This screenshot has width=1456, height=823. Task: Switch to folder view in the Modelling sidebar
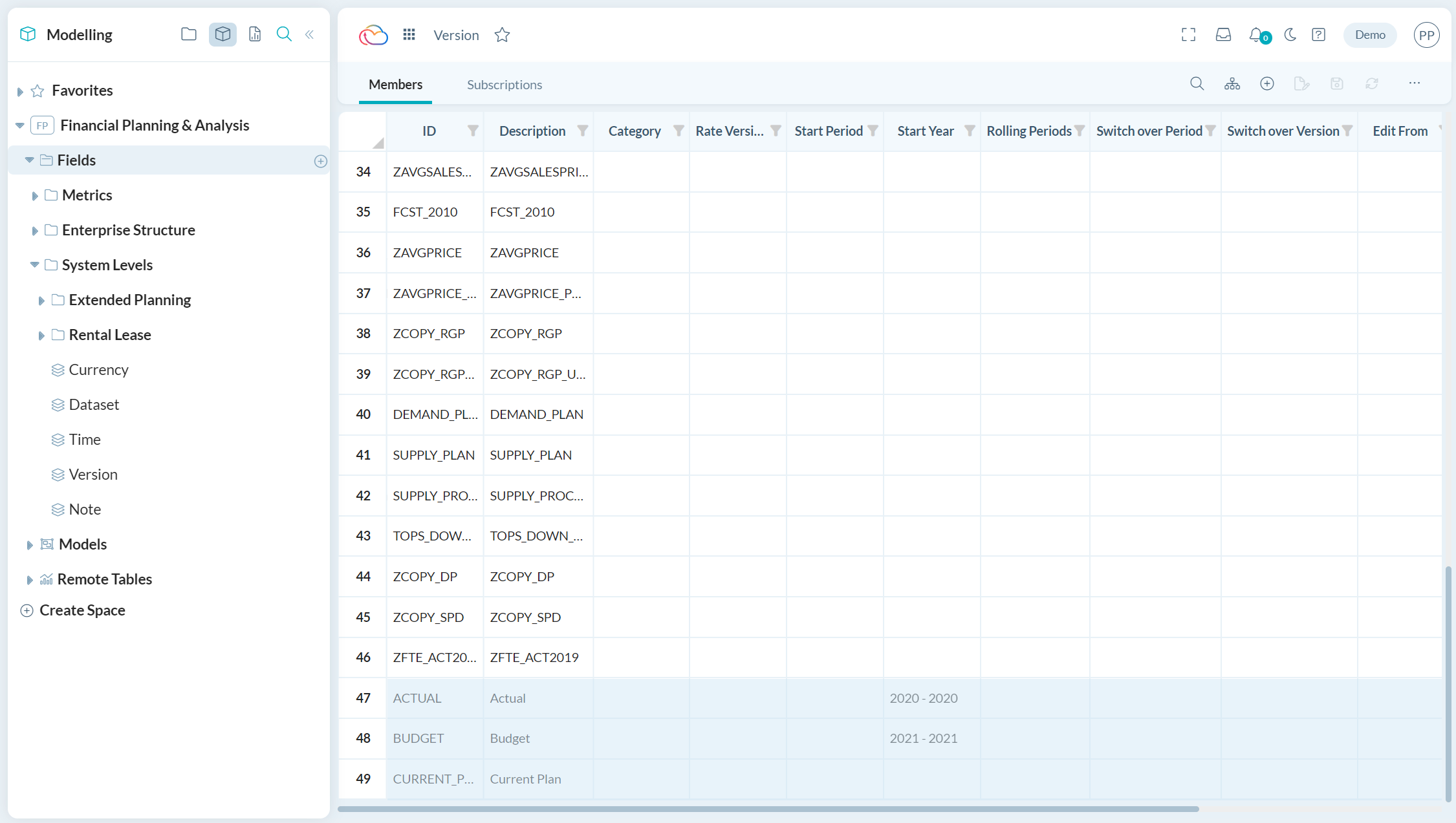[188, 34]
